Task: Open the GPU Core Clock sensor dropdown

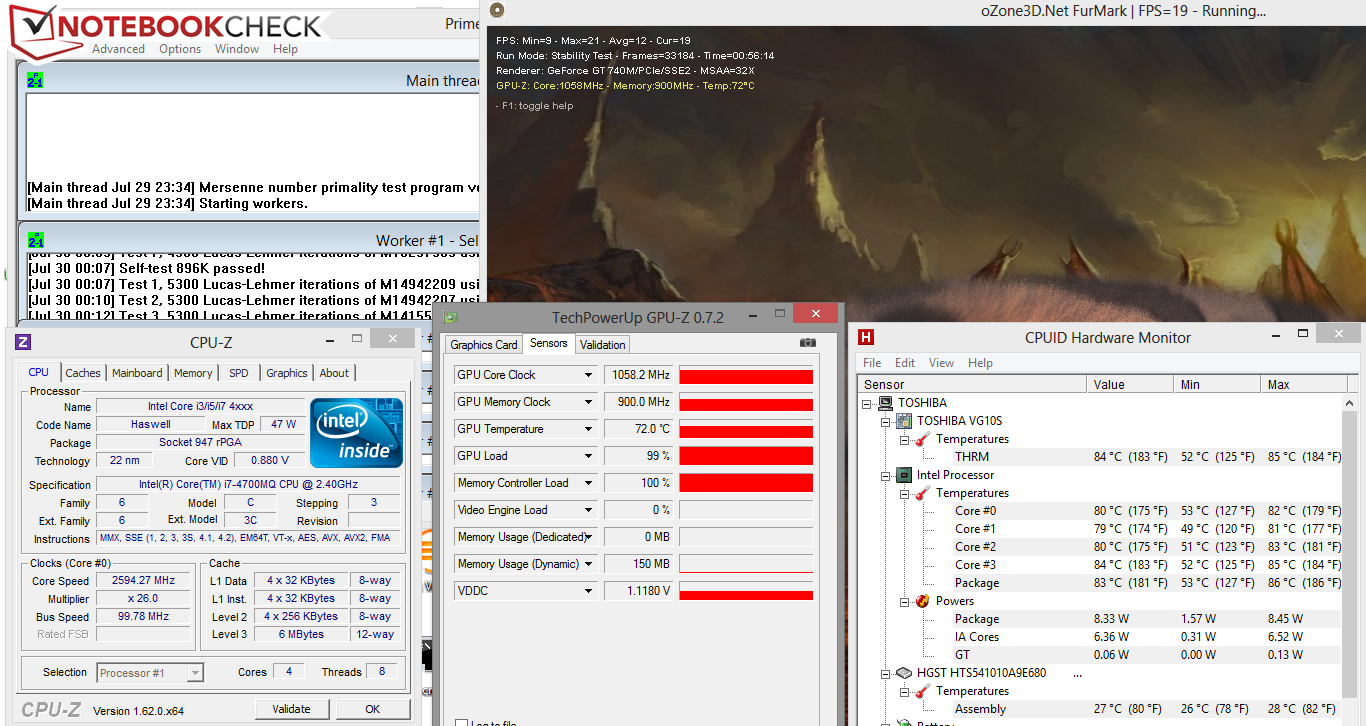Action: tap(589, 375)
